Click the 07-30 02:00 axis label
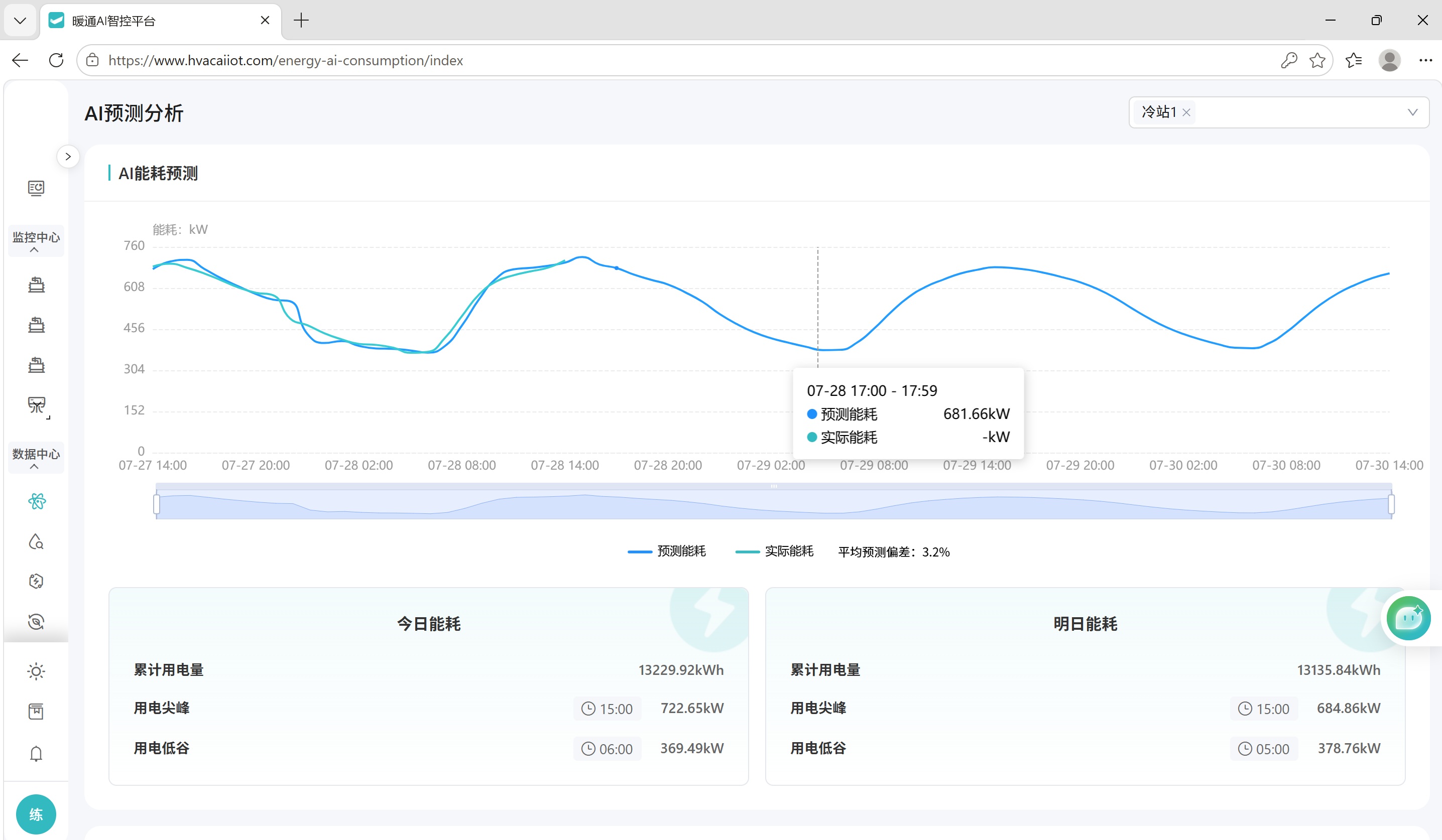The height and width of the screenshot is (840, 1442). (1183, 465)
